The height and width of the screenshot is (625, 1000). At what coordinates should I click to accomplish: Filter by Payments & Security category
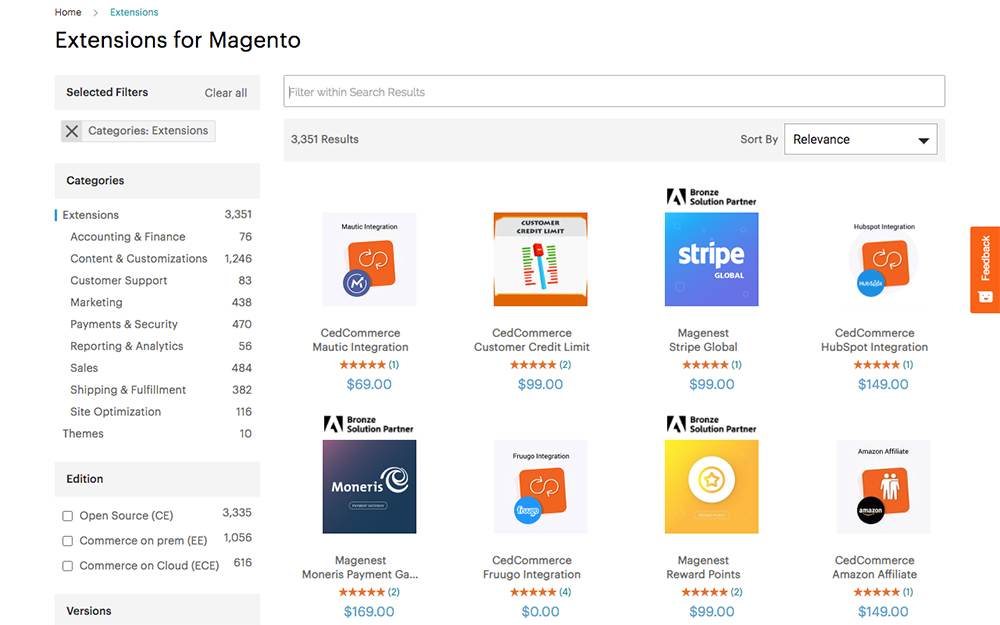(x=124, y=324)
